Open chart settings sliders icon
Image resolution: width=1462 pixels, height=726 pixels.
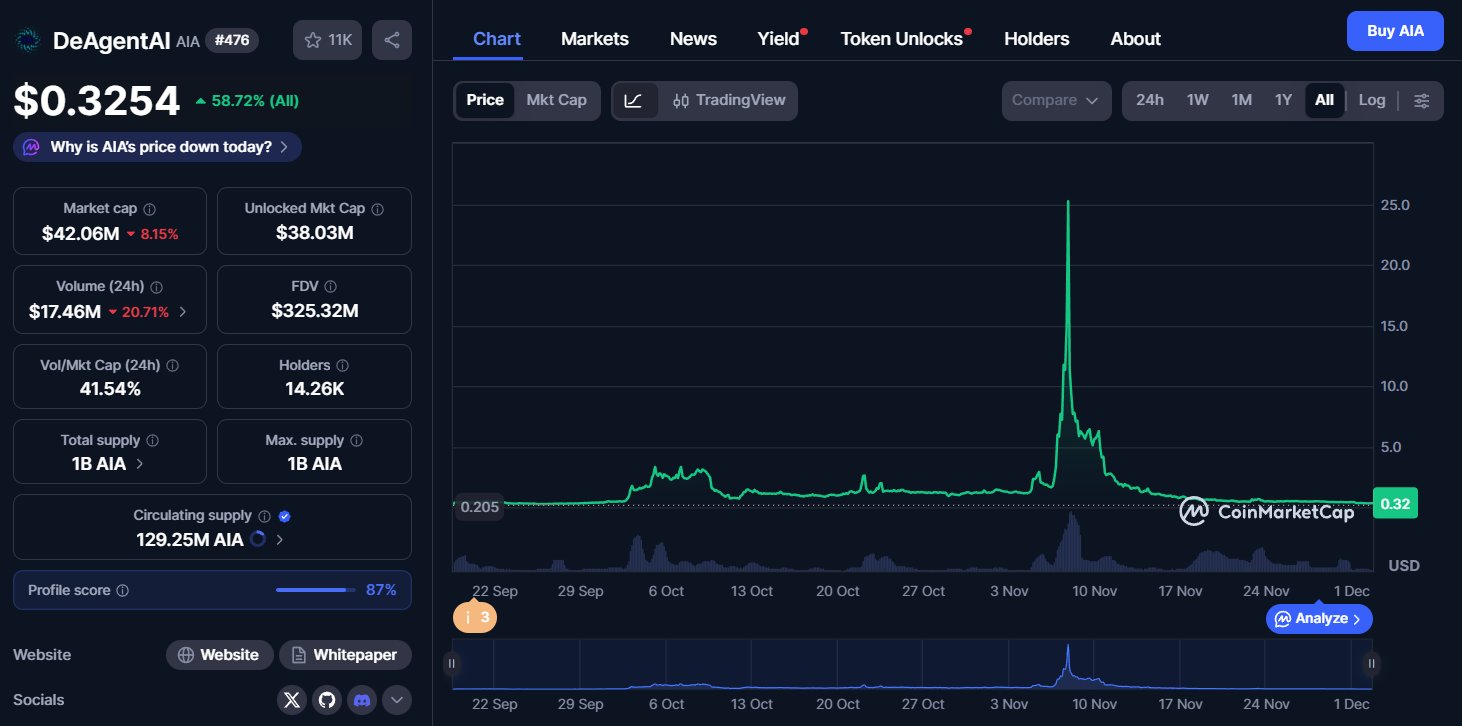pyautogui.click(x=1422, y=100)
